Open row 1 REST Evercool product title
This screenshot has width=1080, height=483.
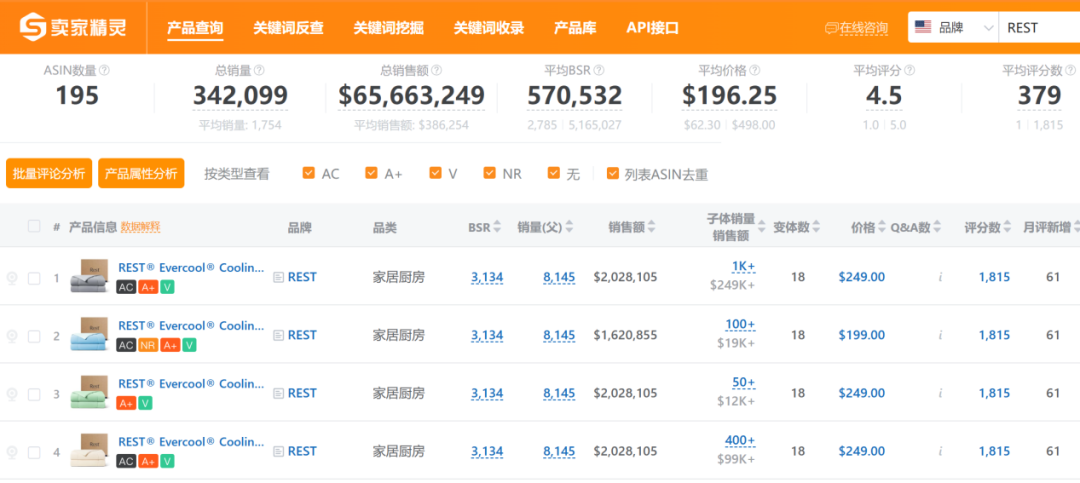click(191, 267)
